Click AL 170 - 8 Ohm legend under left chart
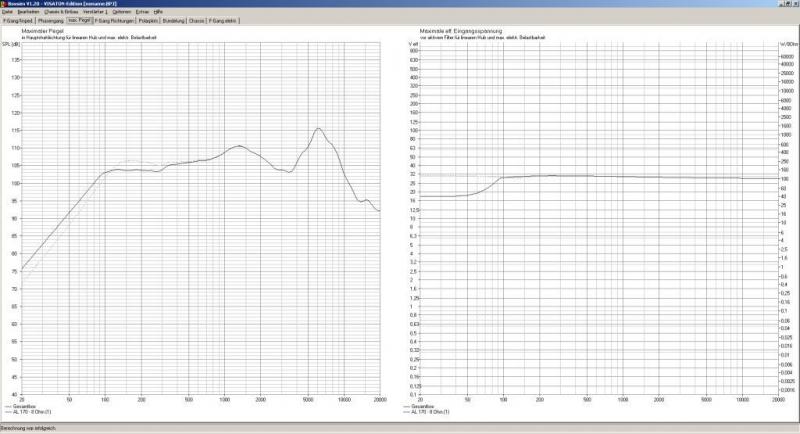 click(28, 412)
